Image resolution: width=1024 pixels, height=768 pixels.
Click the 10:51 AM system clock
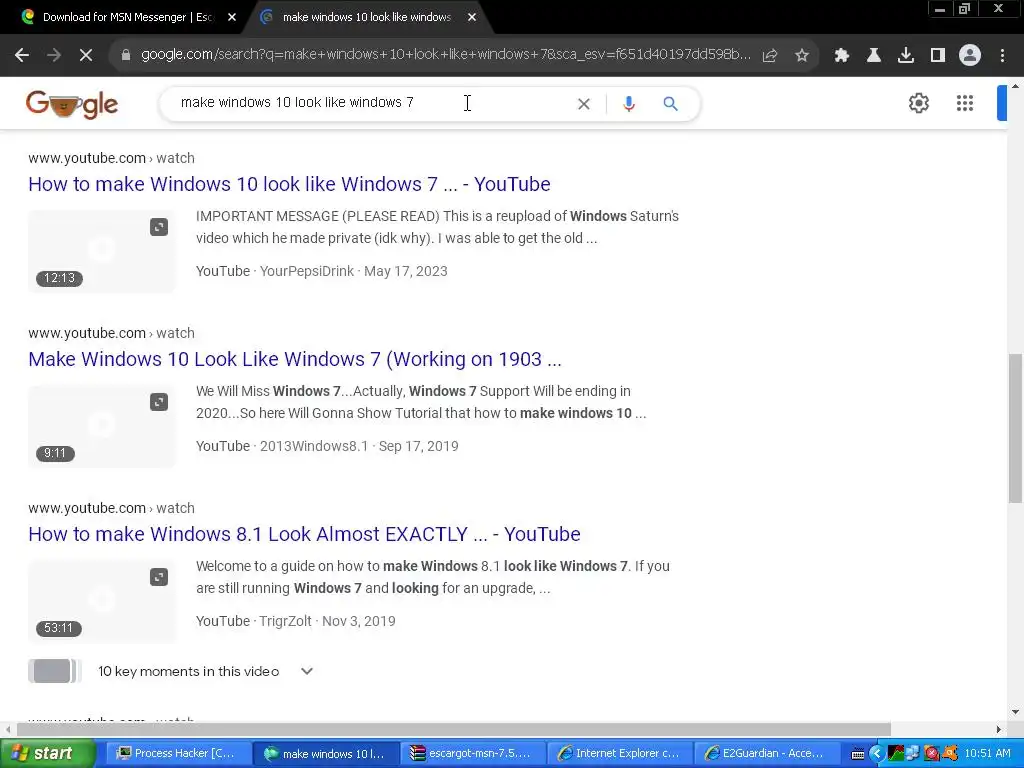point(987,754)
